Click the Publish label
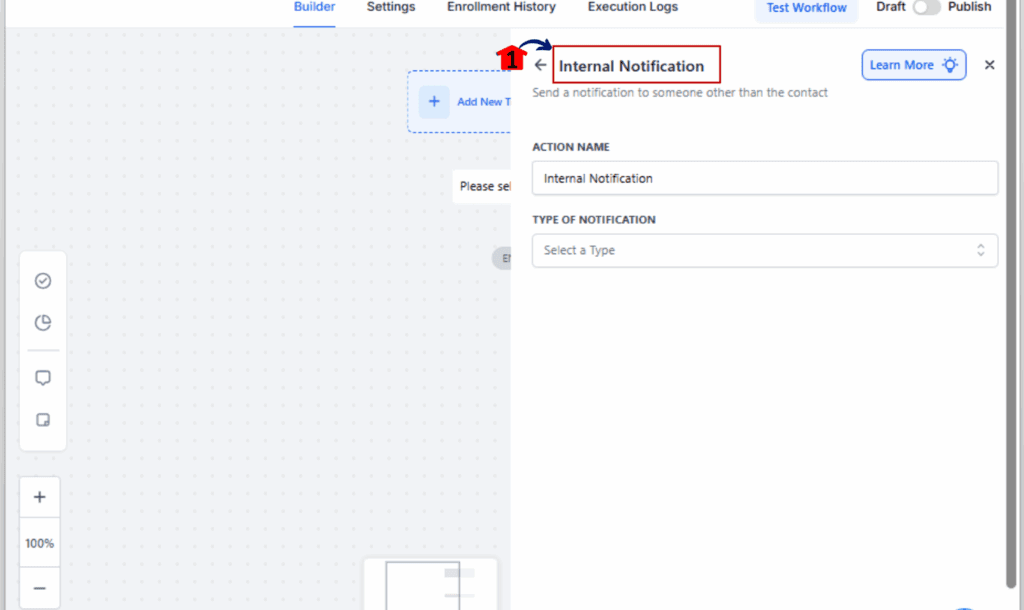Image resolution: width=1024 pixels, height=610 pixels. coord(969,7)
